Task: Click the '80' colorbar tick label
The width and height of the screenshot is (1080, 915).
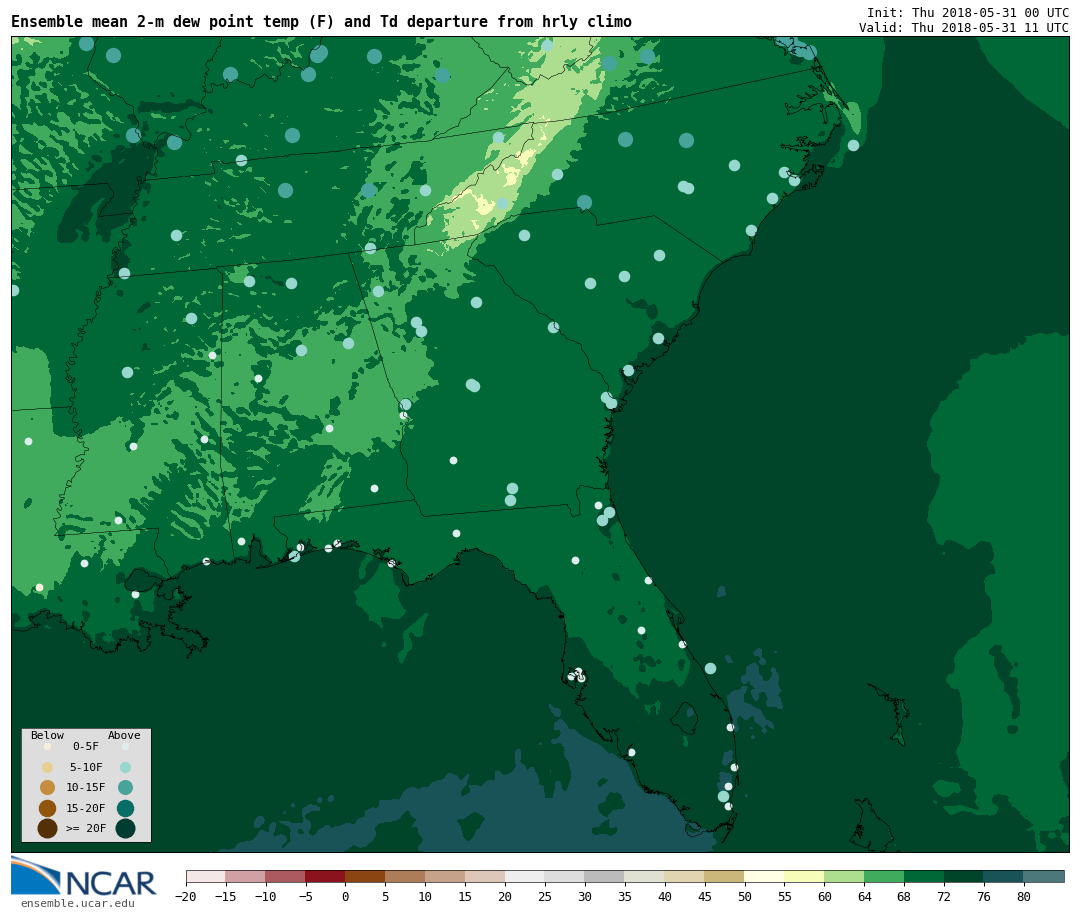Action: pyautogui.click(x=1025, y=896)
